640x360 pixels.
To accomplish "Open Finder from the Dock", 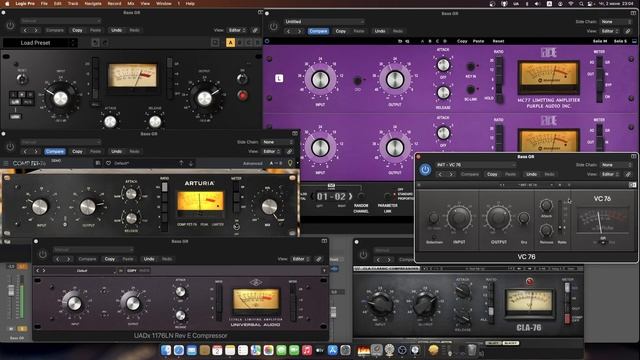I will pyautogui.click(x=166, y=350).
